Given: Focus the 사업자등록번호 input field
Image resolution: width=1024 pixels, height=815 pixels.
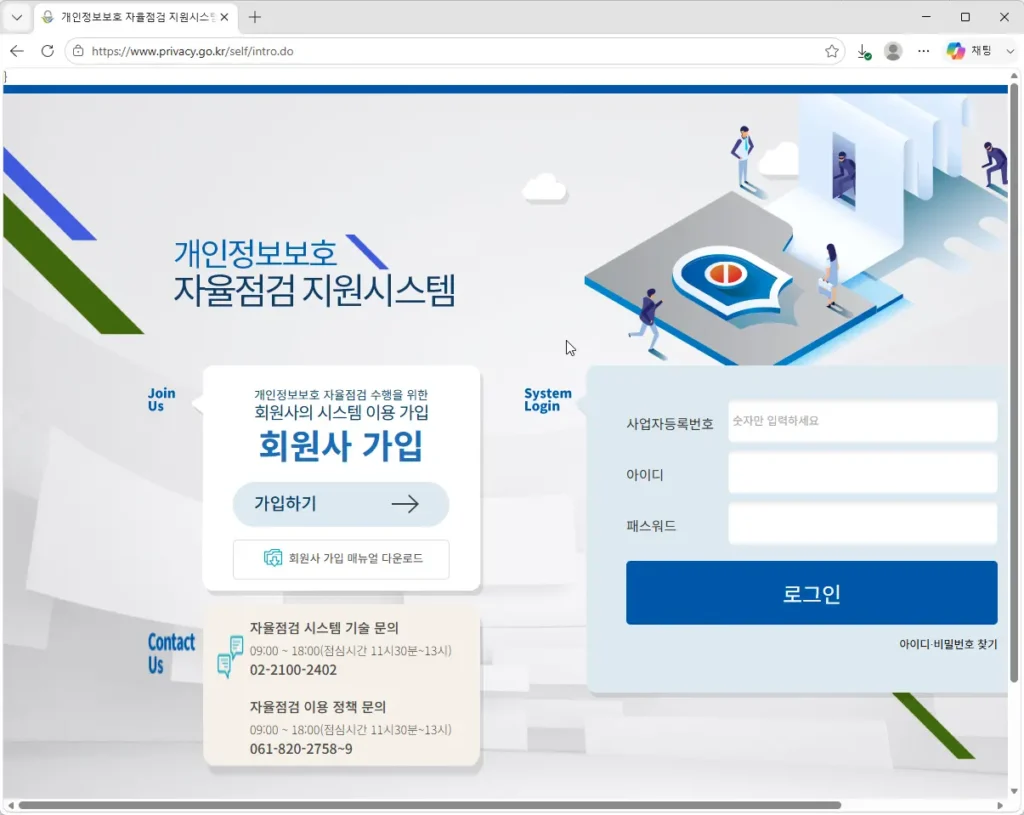Looking at the screenshot, I should pyautogui.click(x=863, y=421).
